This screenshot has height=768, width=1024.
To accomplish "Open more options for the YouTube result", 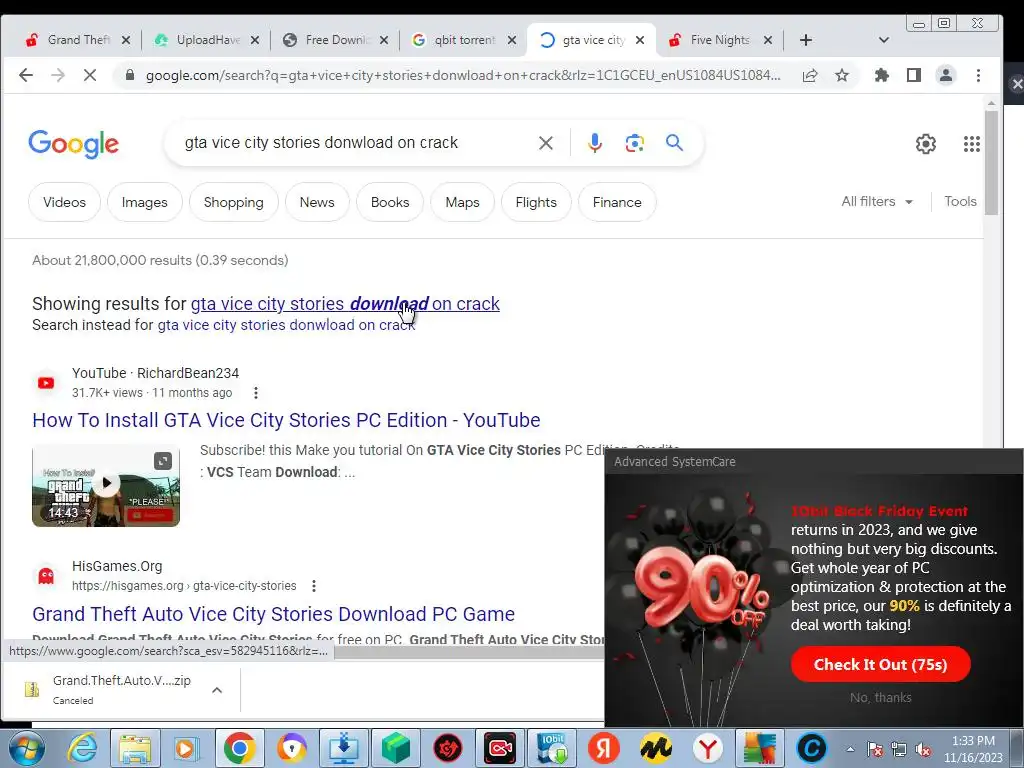I will click(x=256, y=393).
